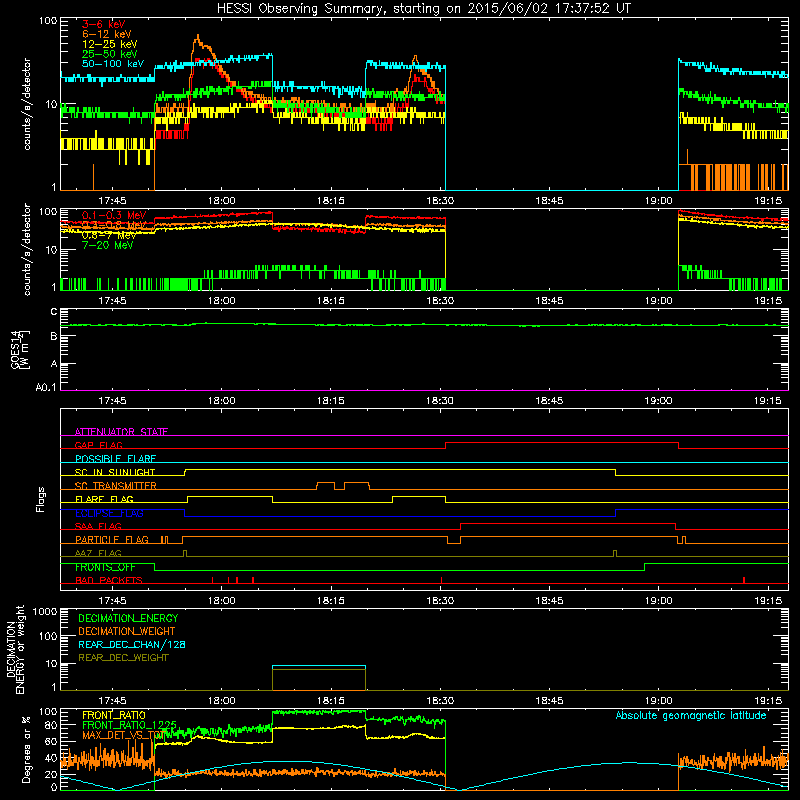Viewport: 800px width, 800px height.
Task: Click the second orange flare peak near 18:27
Action: pos(415,58)
